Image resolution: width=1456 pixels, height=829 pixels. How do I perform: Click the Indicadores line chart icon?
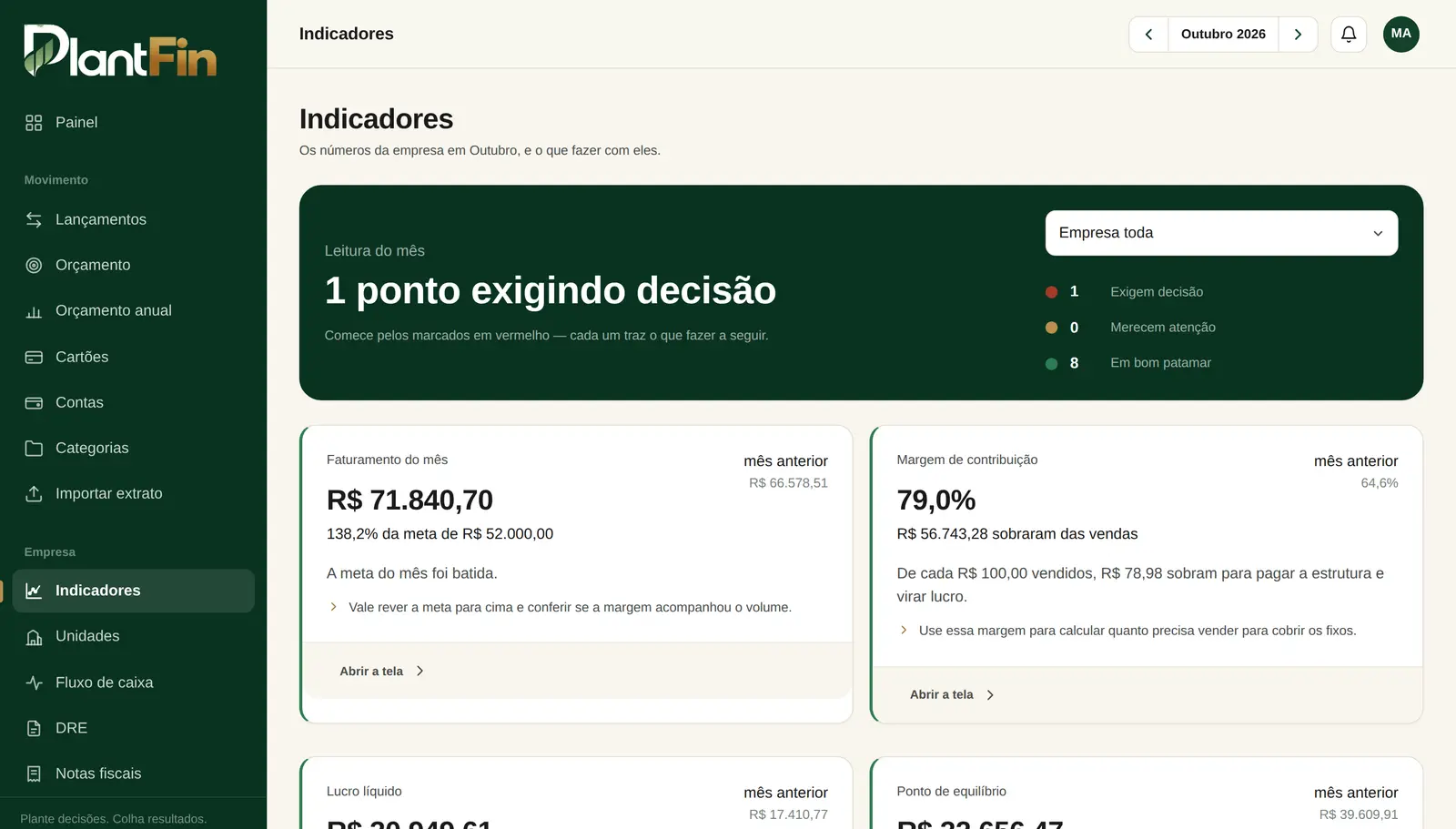(34, 591)
